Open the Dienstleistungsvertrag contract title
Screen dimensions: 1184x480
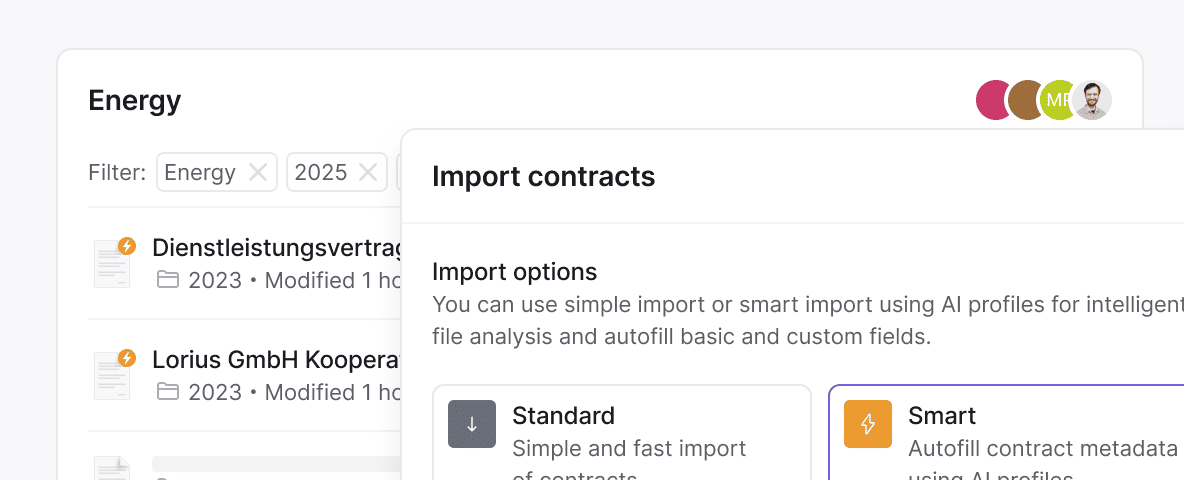point(276,248)
